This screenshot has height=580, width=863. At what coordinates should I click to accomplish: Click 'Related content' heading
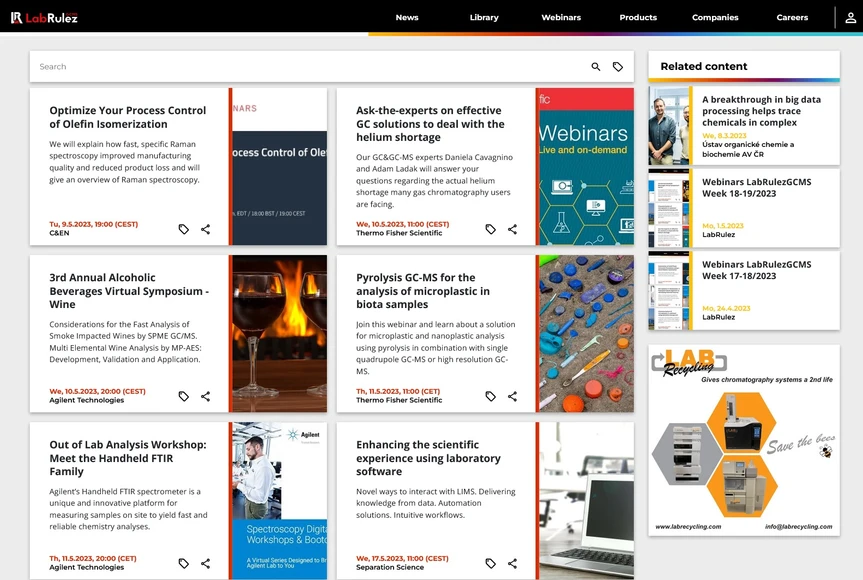pos(703,67)
